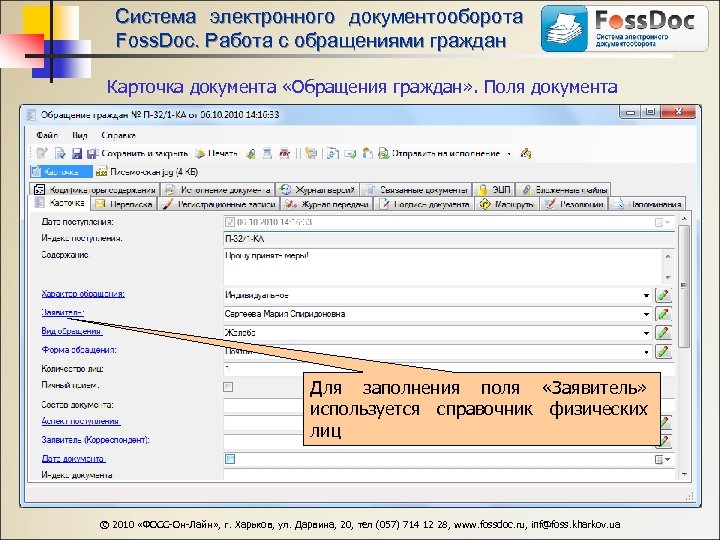Viewport: 720px width, 540px height.
Task: Click the form scrollbar's down arrow
Action: tap(683, 474)
